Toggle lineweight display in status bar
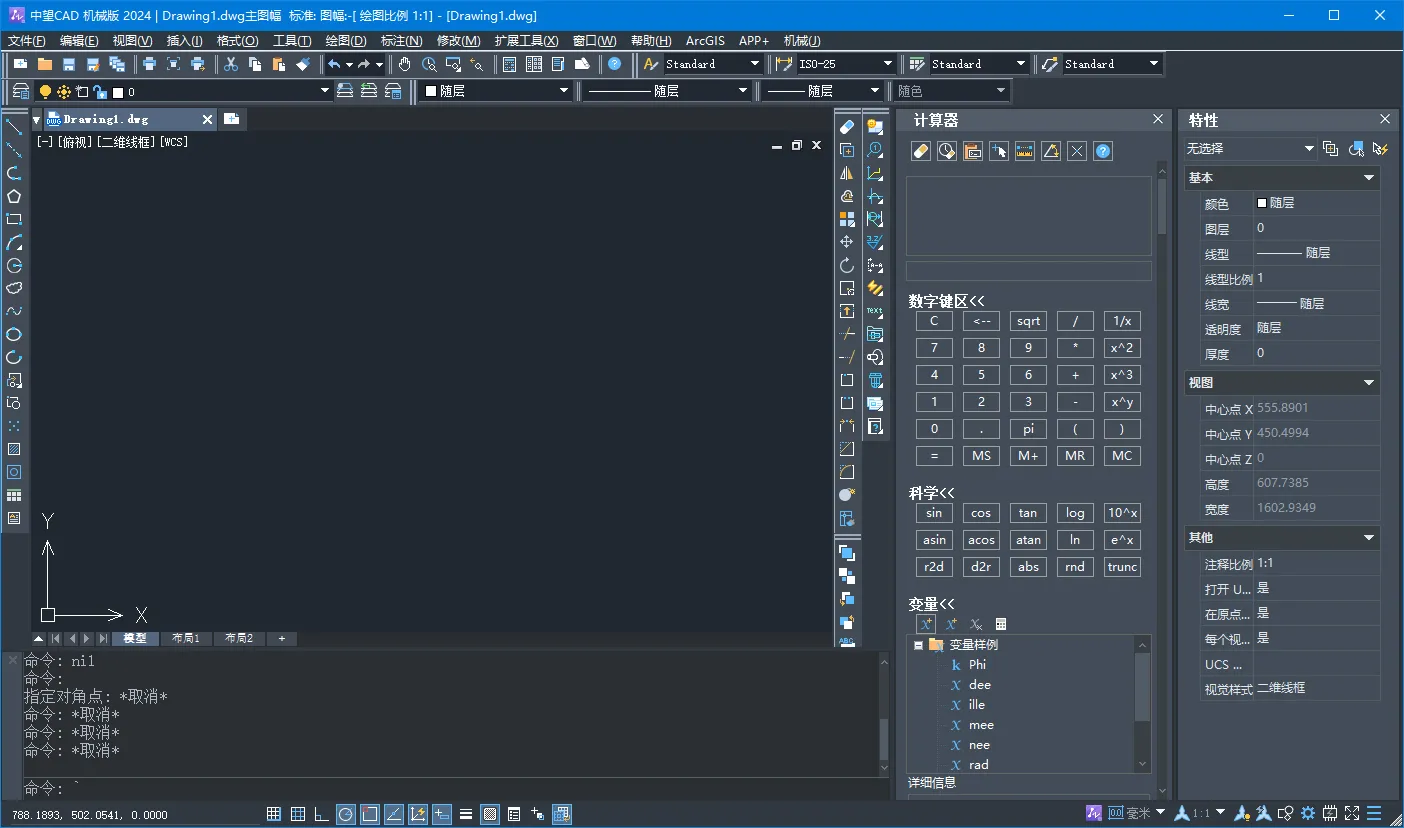 click(x=466, y=814)
